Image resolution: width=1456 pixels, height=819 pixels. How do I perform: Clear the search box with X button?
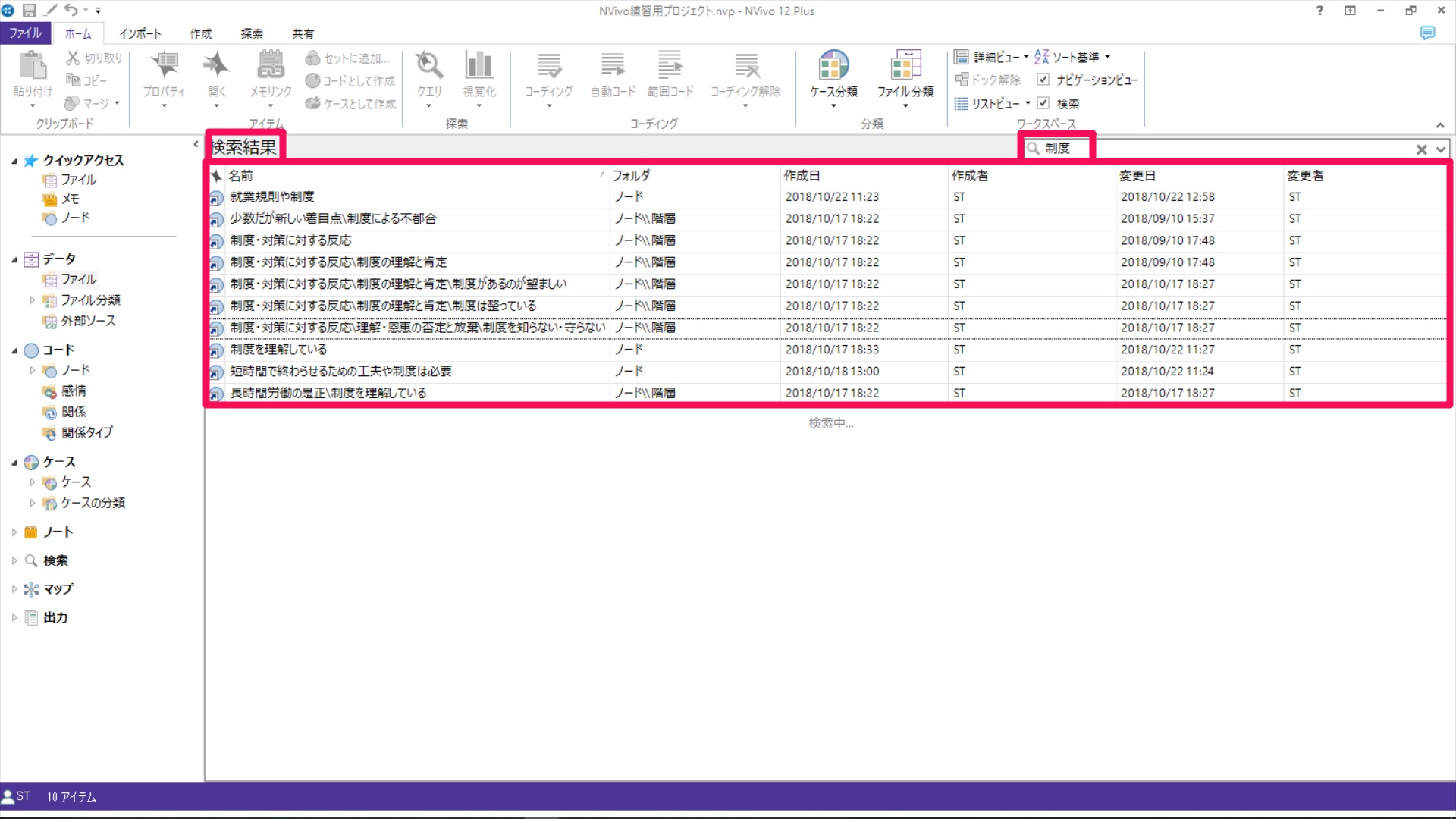coord(1421,149)
